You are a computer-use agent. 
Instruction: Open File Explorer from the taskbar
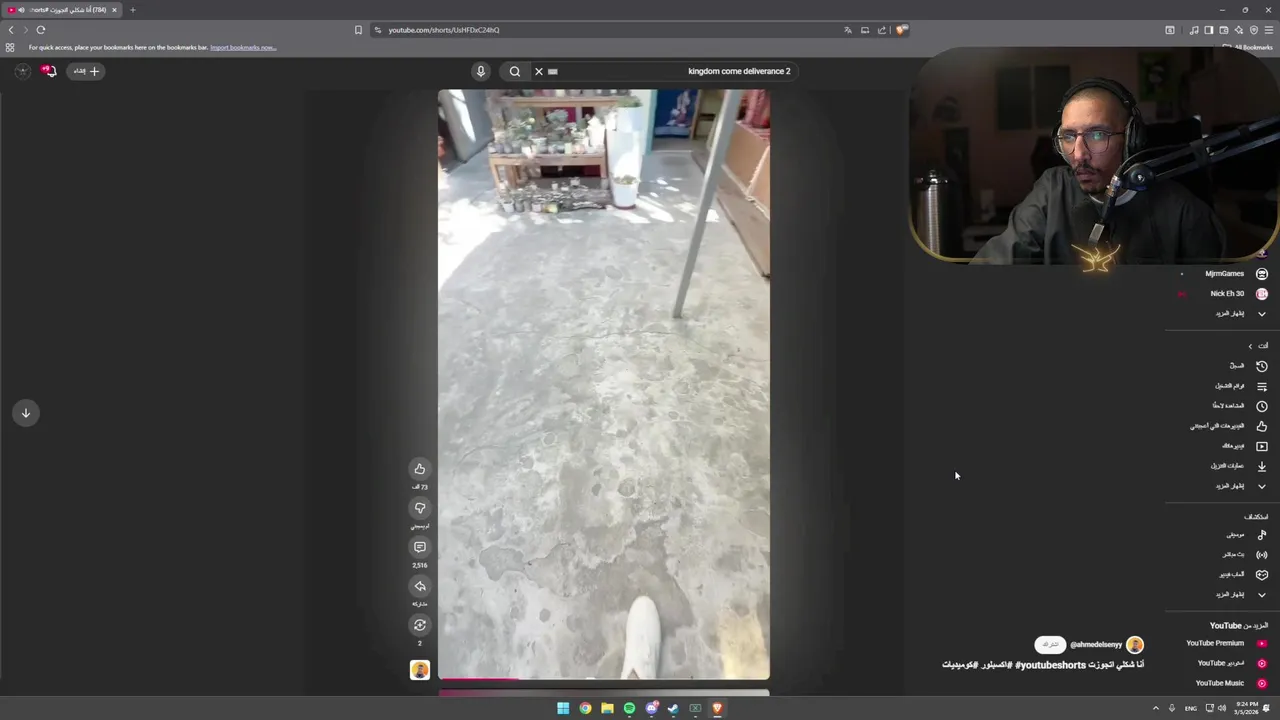click(607, 709)
